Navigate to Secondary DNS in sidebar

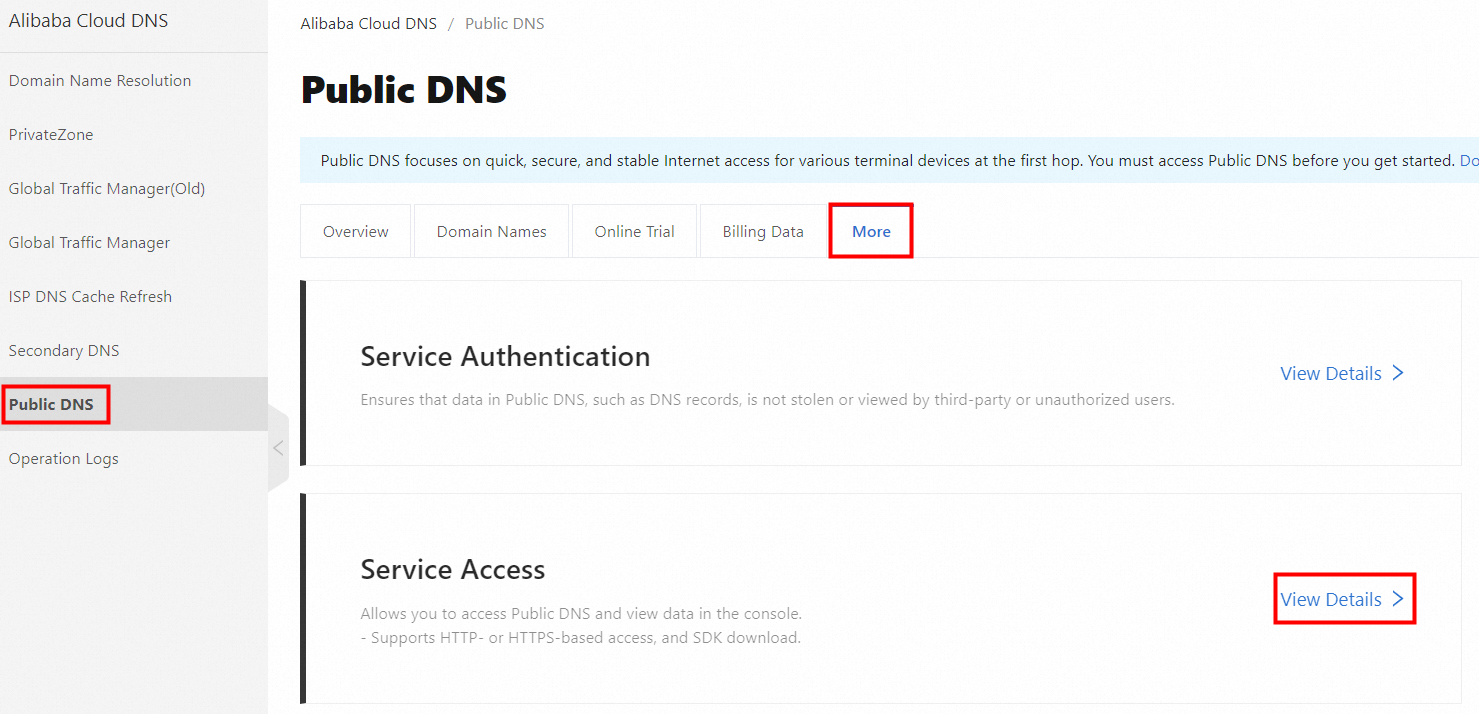(x=64, y=350)
